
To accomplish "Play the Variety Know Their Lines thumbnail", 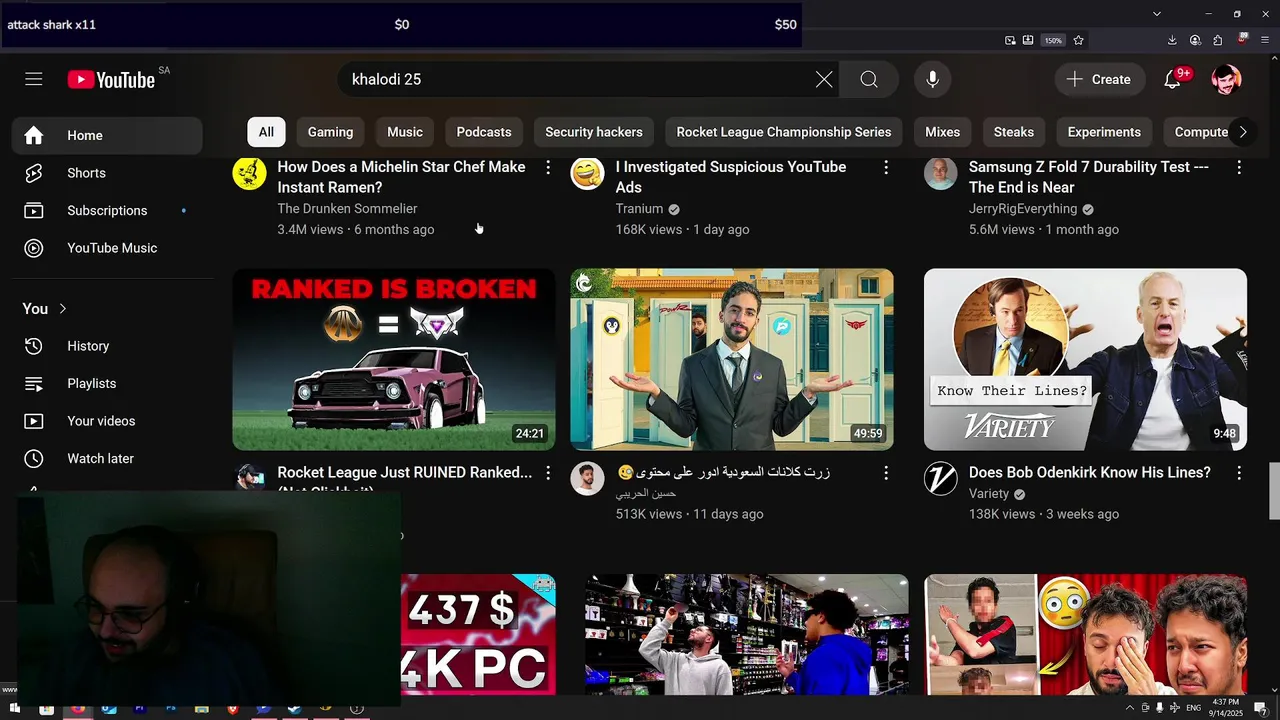I will pyautogui.click(x=1085, y=359).
